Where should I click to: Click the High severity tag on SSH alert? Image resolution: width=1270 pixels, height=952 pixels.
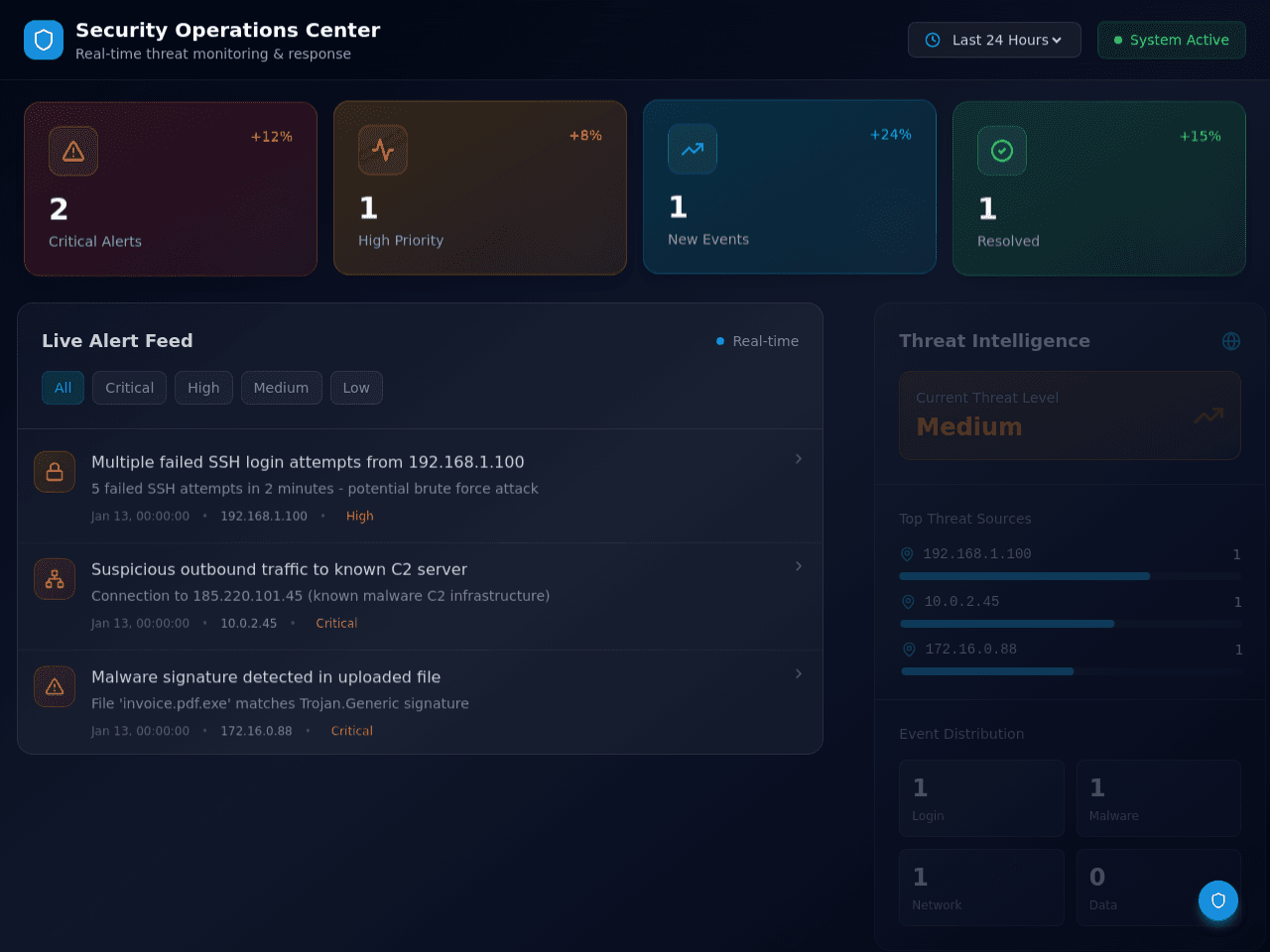pyautogui.click(x=360, y=516)
